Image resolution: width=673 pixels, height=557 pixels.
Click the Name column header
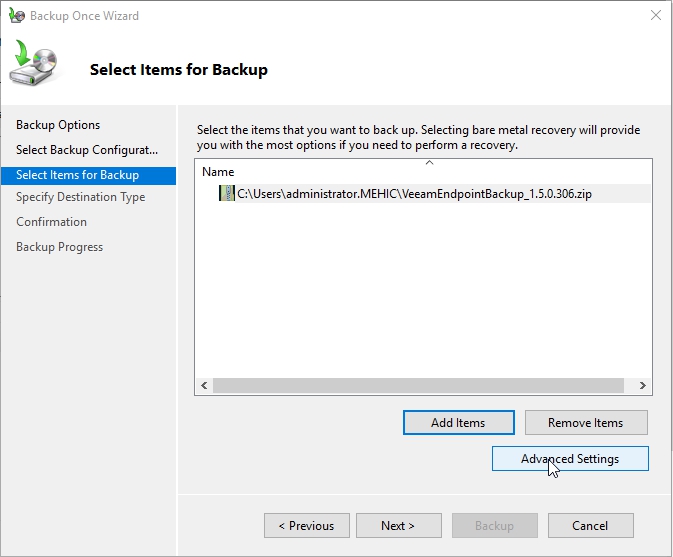(x=218, y=172)
